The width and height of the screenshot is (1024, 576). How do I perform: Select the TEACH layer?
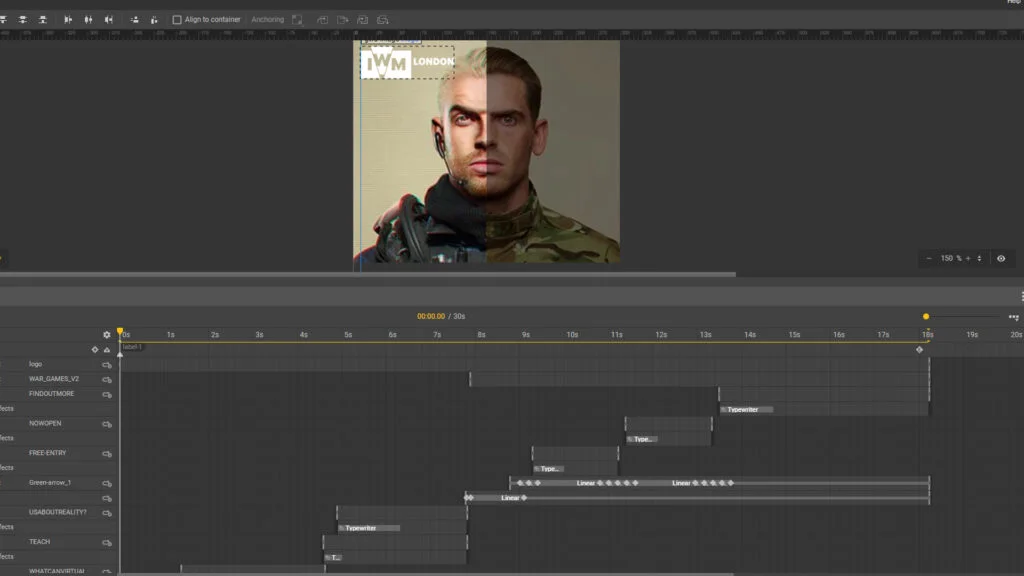pyautogui.click(x=39, y=542)
